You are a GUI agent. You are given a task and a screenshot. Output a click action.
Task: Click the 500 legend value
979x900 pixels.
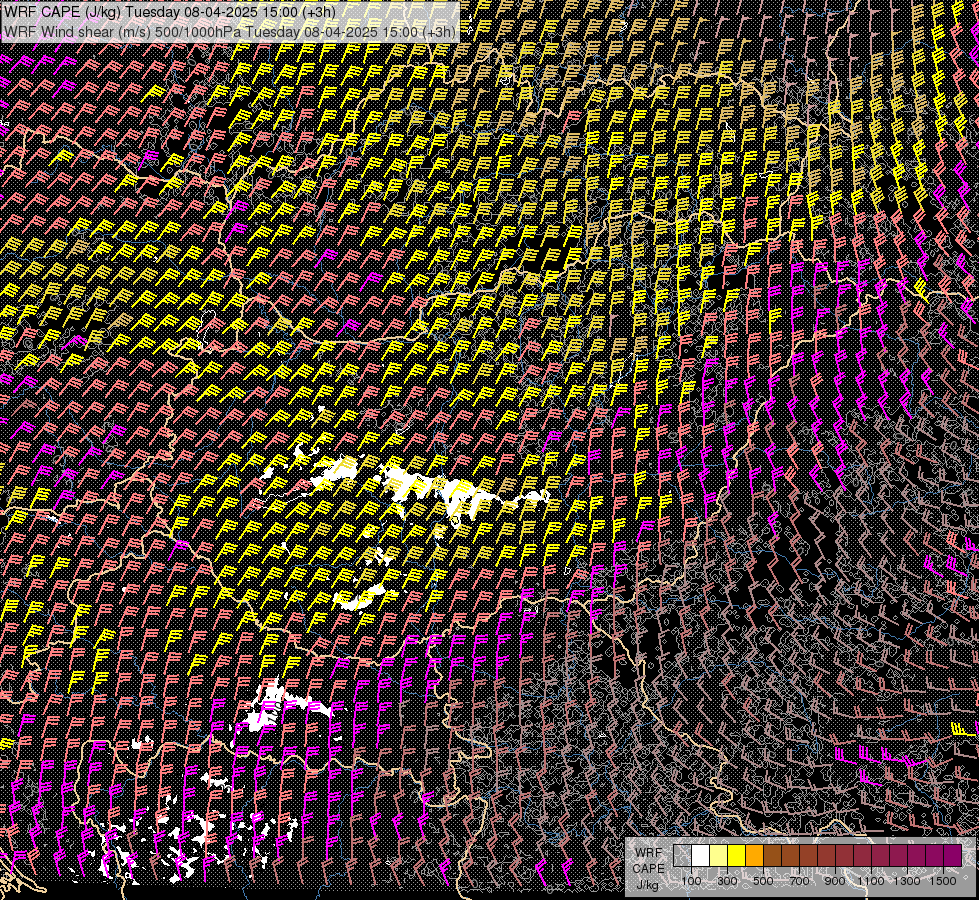pos(763,881)
